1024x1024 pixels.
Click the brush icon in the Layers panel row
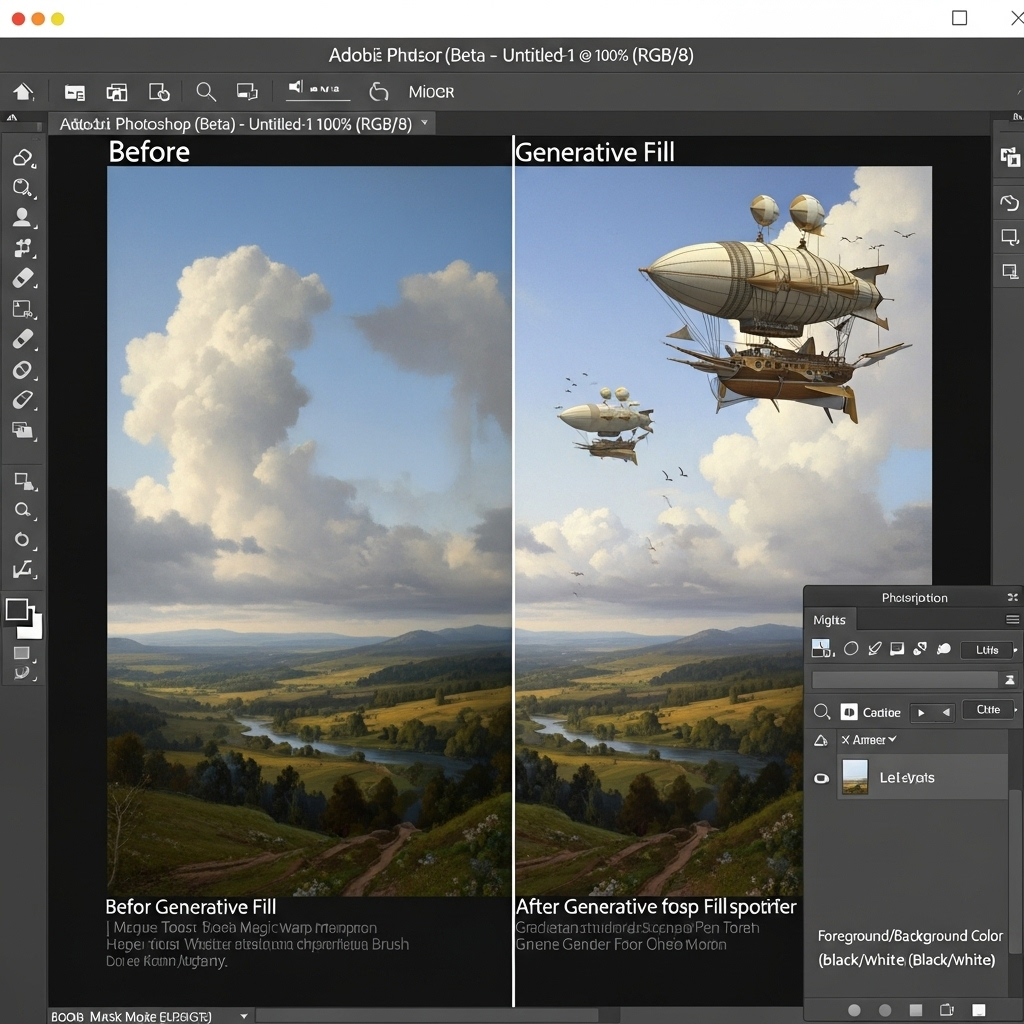pyautogui.click(x=874, y=649)
